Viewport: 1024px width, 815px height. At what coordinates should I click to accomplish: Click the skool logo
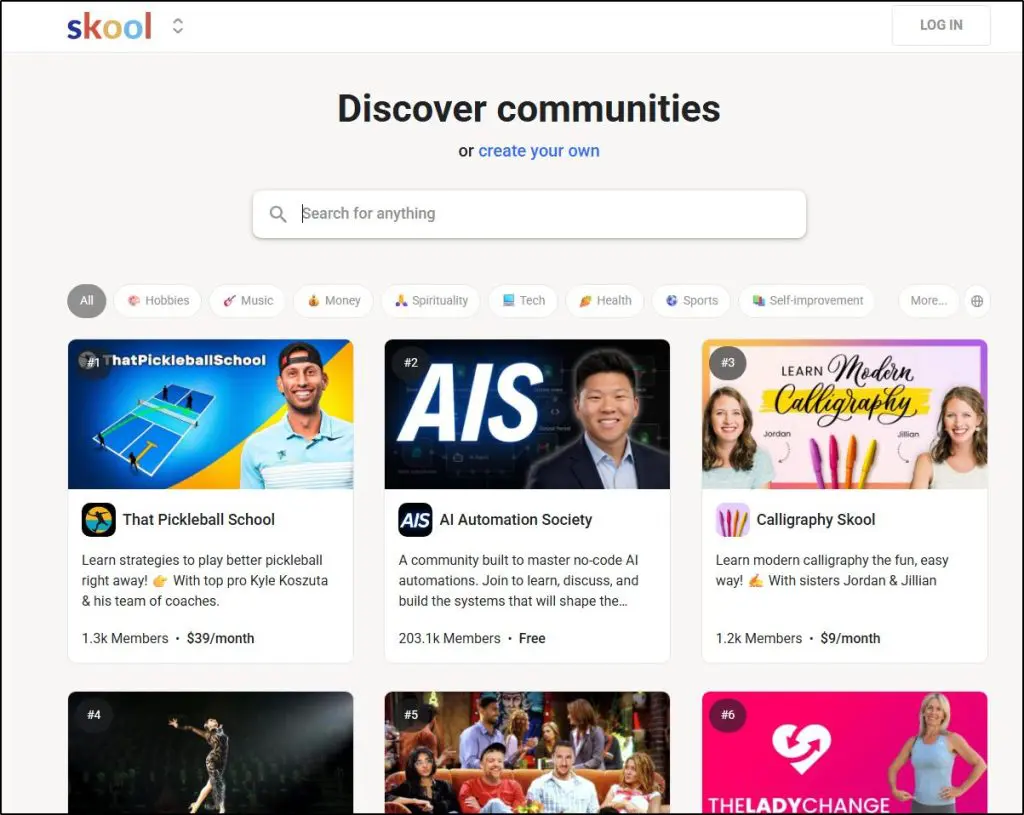point(109,27)
